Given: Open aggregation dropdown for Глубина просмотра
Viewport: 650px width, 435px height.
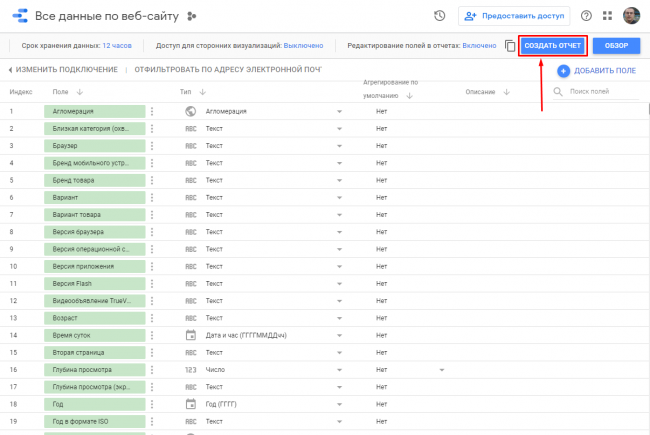Looking at the screenshot, I should (x=441, y=370).
